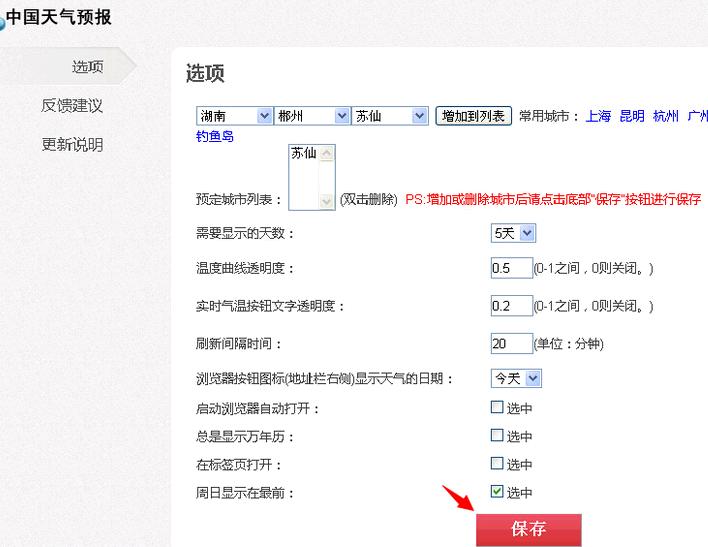Expand the 湖南 province dropdown

point(234,116)
